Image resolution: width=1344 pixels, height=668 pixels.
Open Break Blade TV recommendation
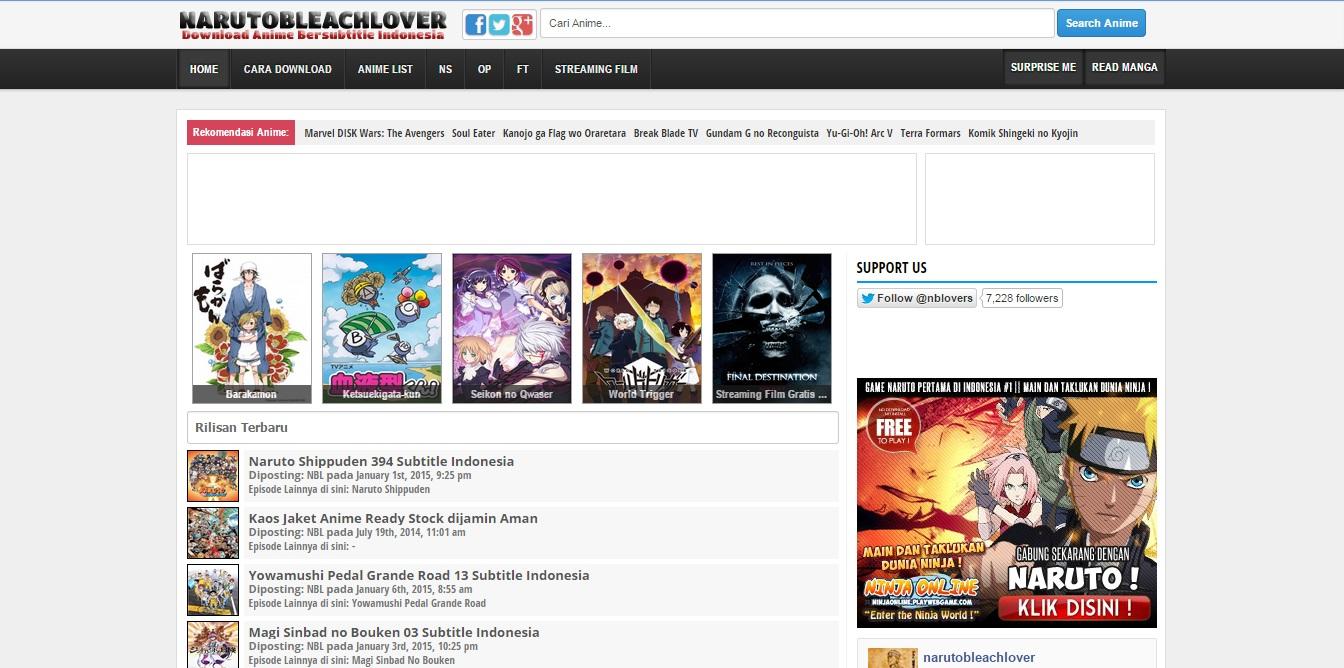(x=666, y=133)
